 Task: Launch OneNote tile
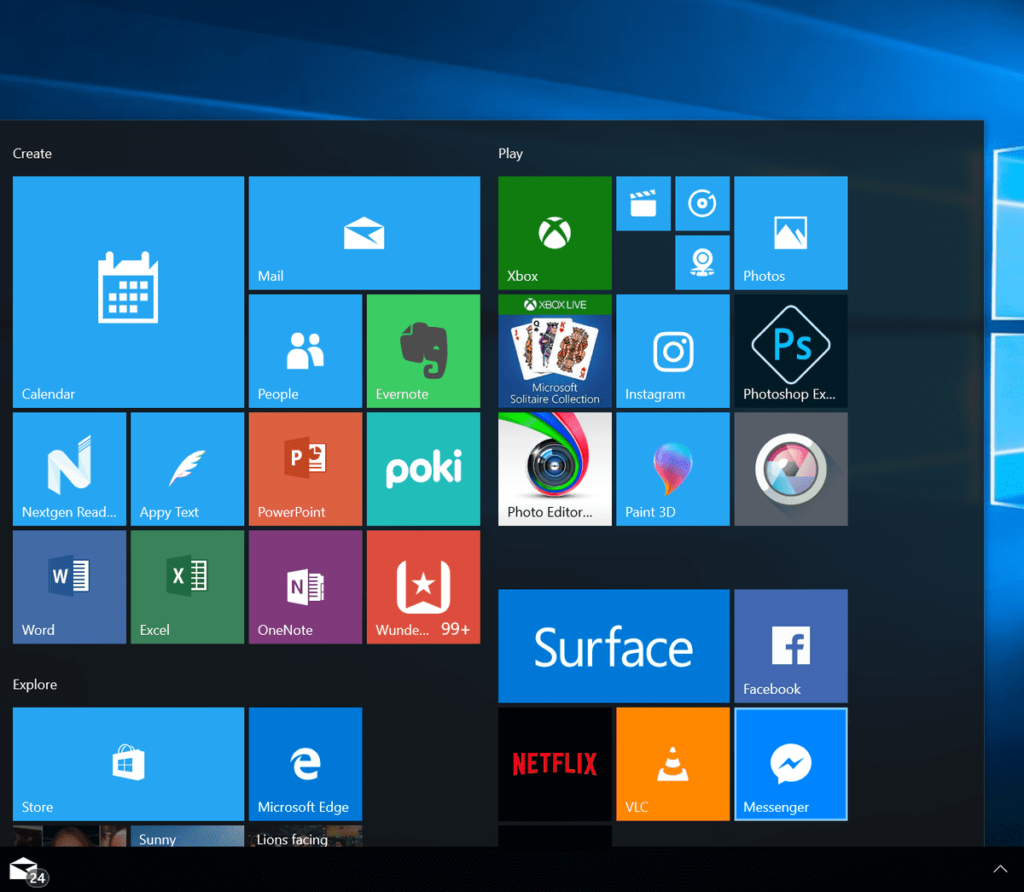click(x=305, y=587)
